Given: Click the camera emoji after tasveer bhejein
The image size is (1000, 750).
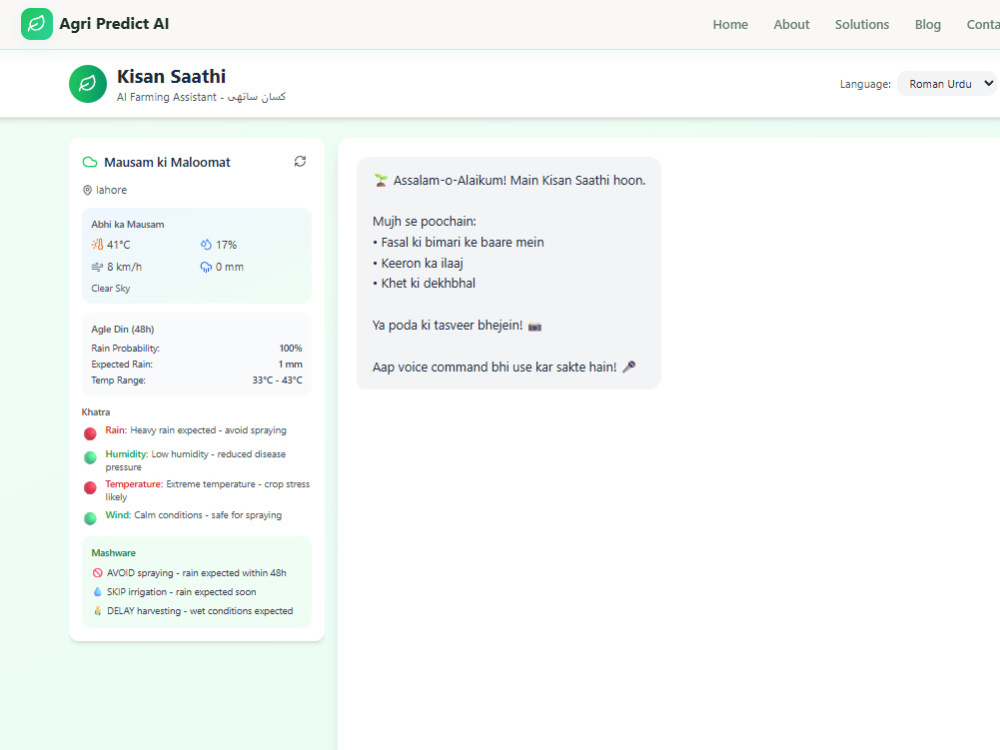Looking at the screenshot, I should pos(534,326).
